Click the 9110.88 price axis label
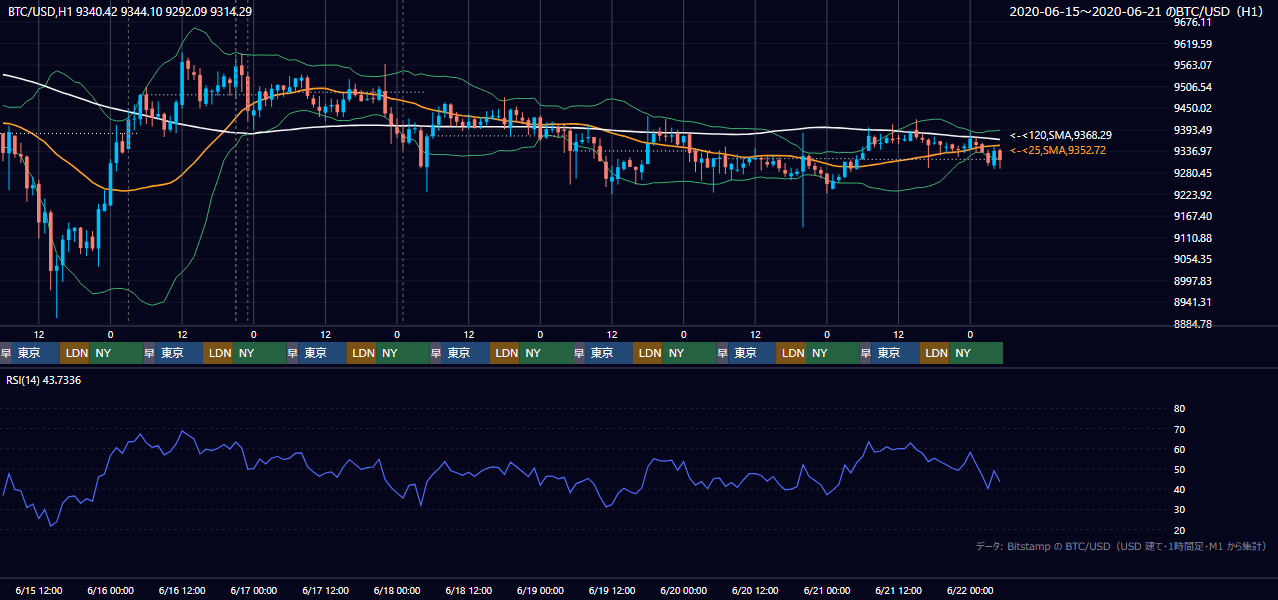The height and width of the screenshot is (600, 1278). click(1193, 238)
